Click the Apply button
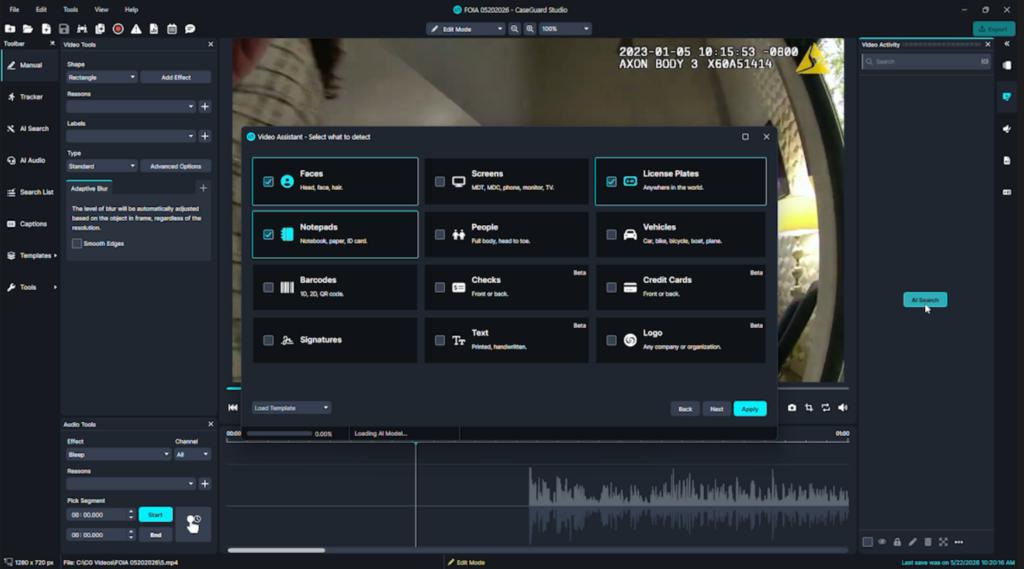This screenshot has width=1024, height=569. 750,409
